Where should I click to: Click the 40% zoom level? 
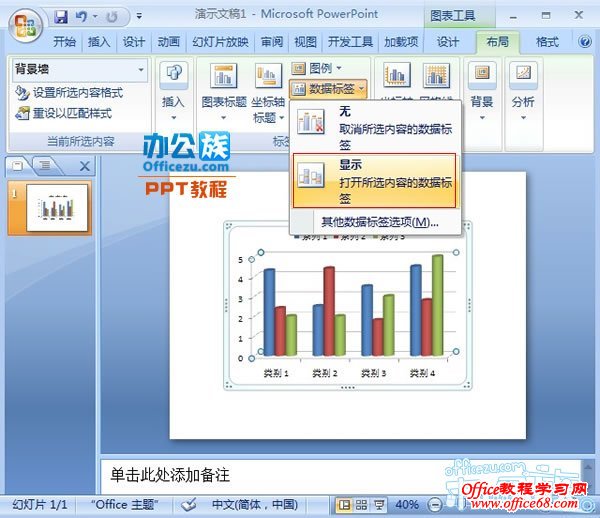click(x=406, y=505)
